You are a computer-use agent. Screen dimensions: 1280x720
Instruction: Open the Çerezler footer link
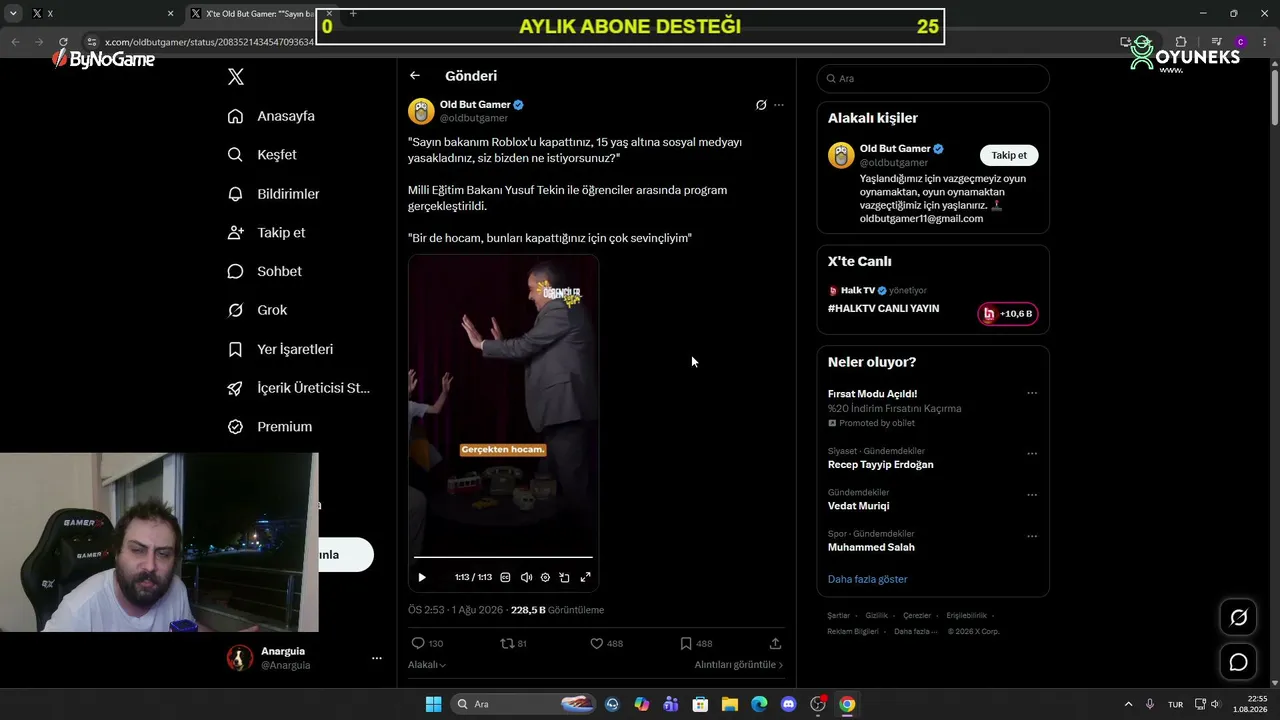point(917,616)
